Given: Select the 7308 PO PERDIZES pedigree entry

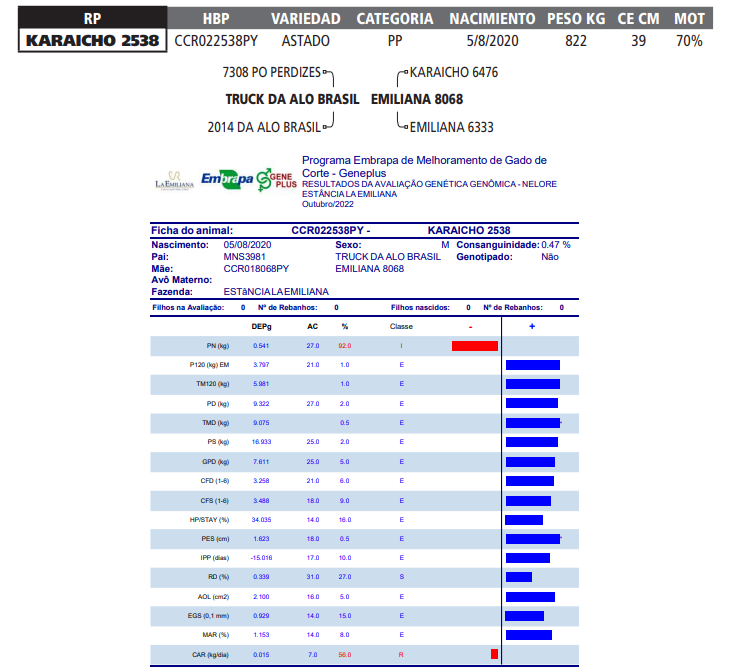Looking at the screenshot, I should (272, 73).
